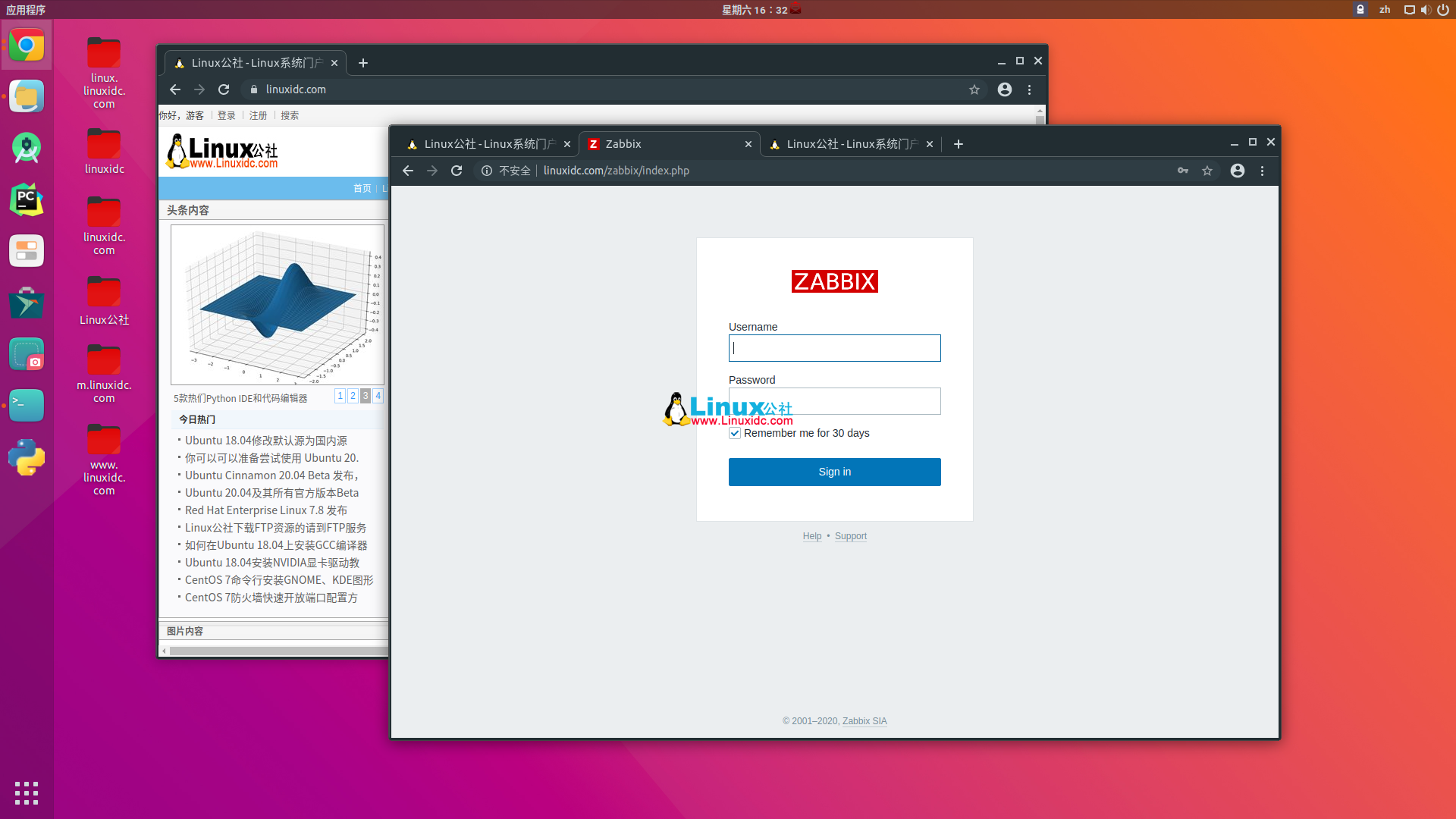Open Chrome menu in rear linuxidc window

coord(1030,89)
